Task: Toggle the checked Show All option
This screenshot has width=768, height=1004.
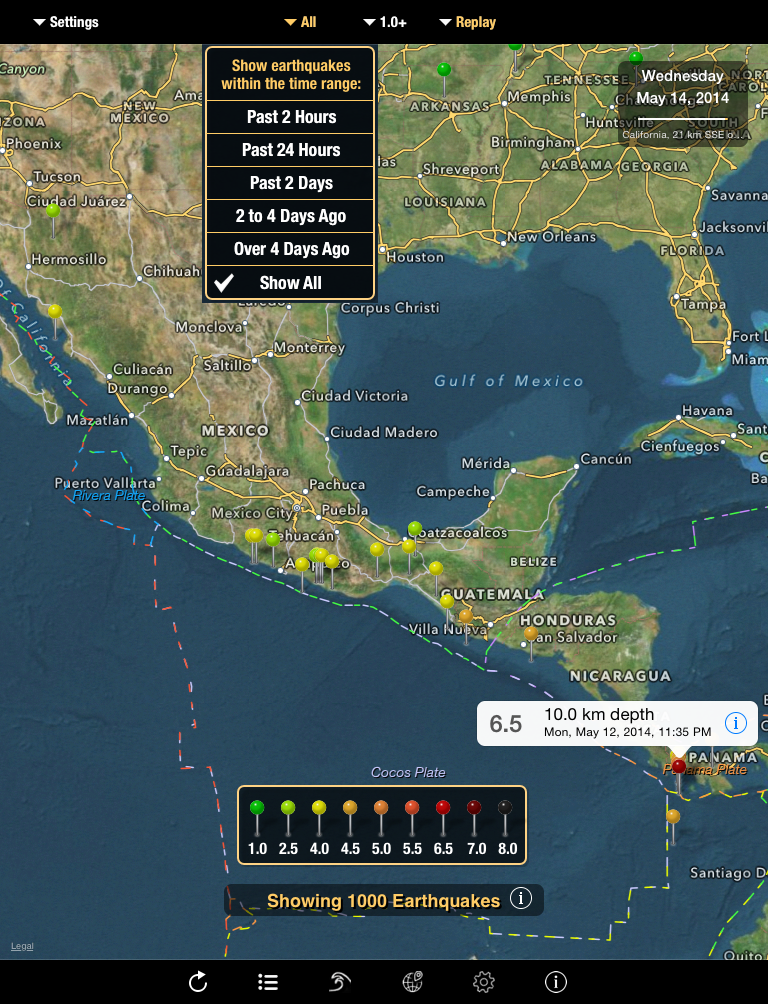Action: click(290, 282)
